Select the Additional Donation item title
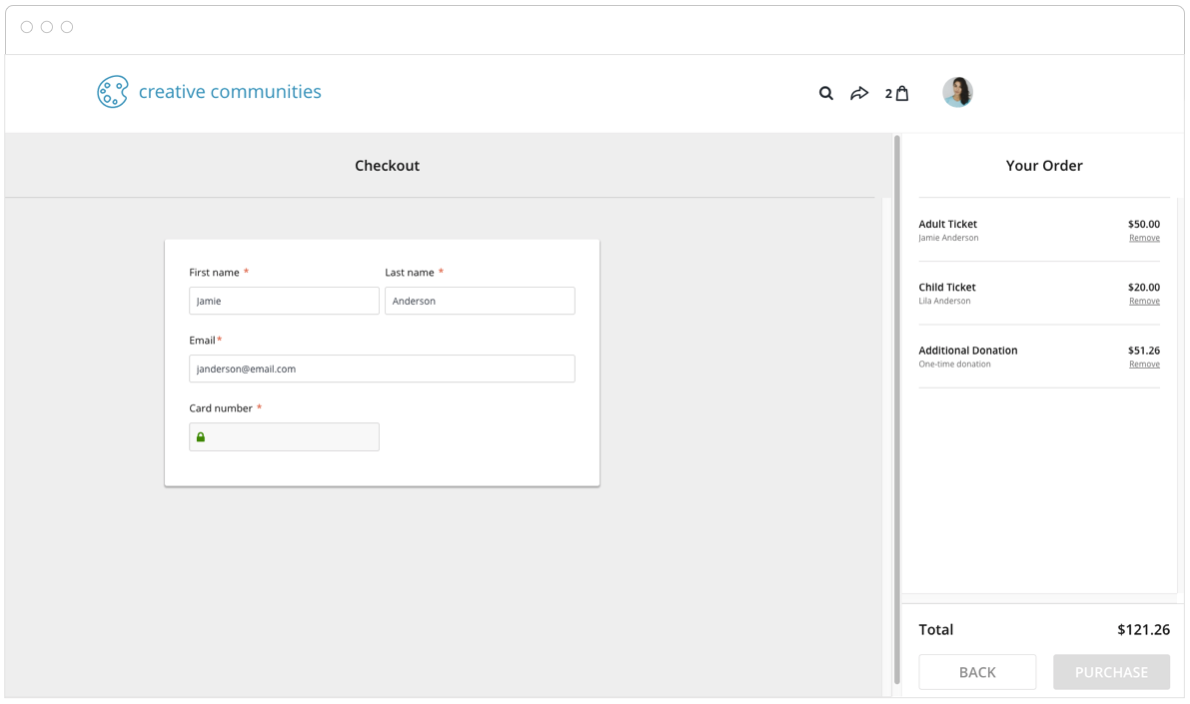 coord(968,350)
